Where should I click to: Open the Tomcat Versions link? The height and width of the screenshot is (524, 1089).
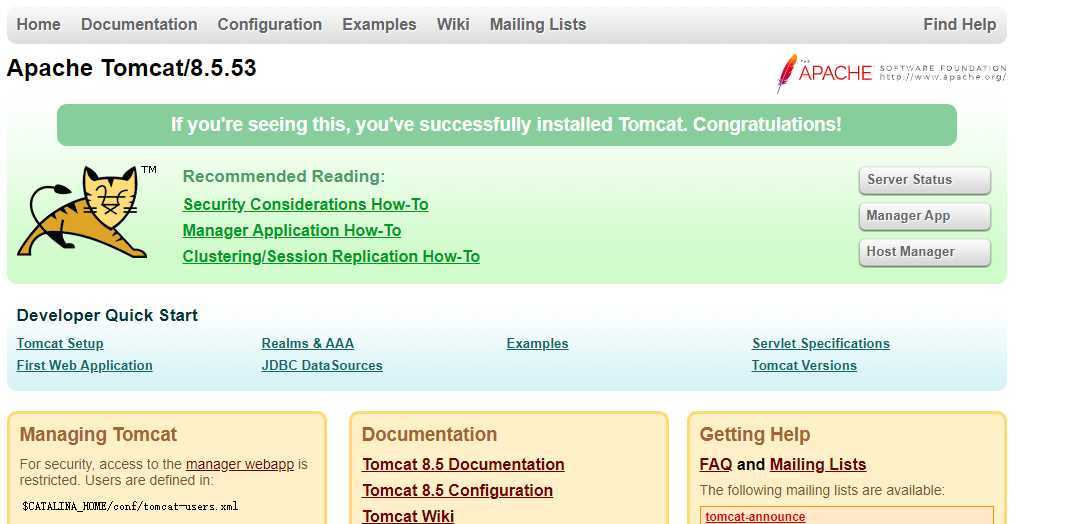pos(804,366)
